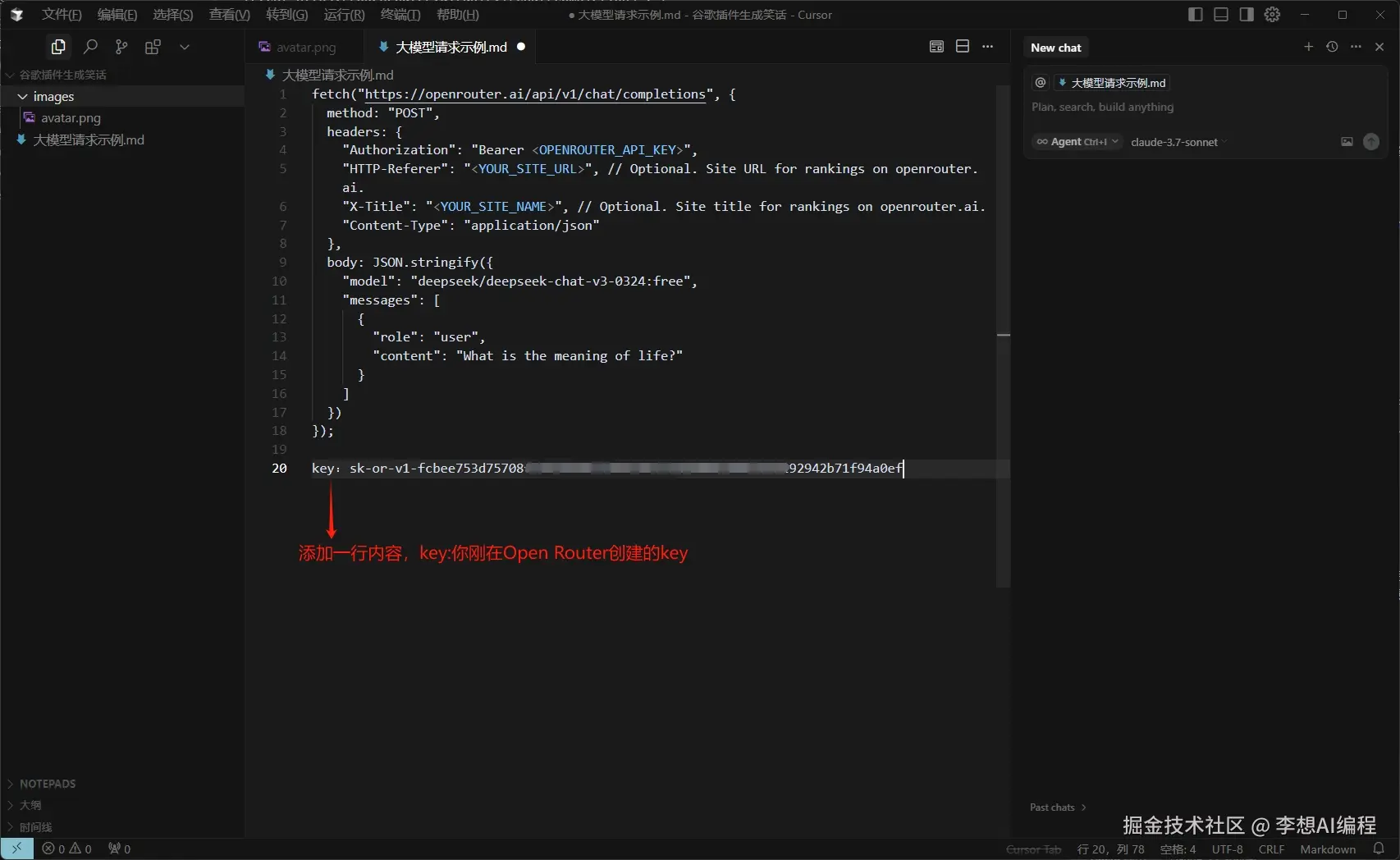Click the Cursor logo in the menu bar
The image size is (1400, 860).
pos(16,15)
